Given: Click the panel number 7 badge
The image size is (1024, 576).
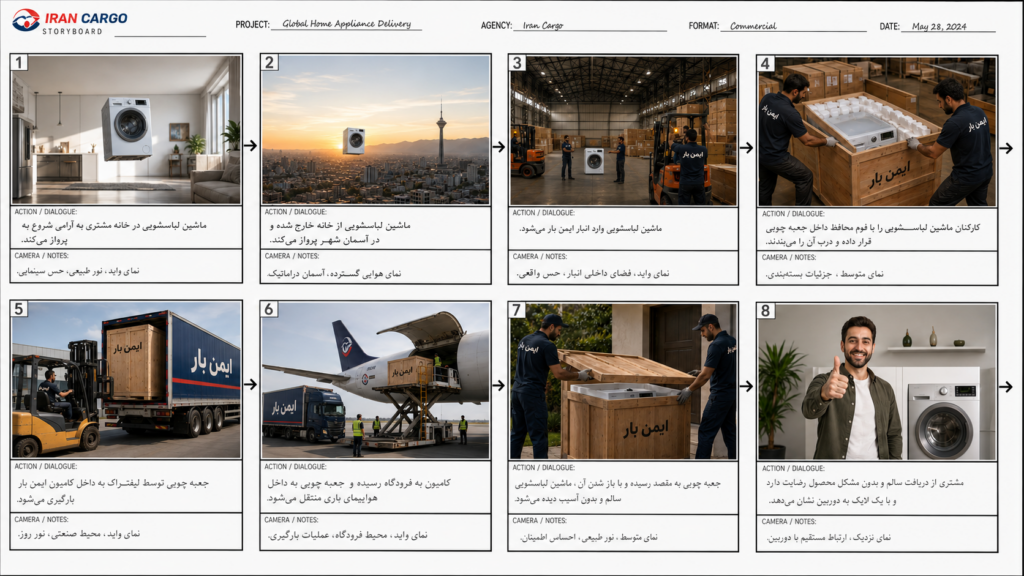Looking at the screenshot, I should pos(517,310).
